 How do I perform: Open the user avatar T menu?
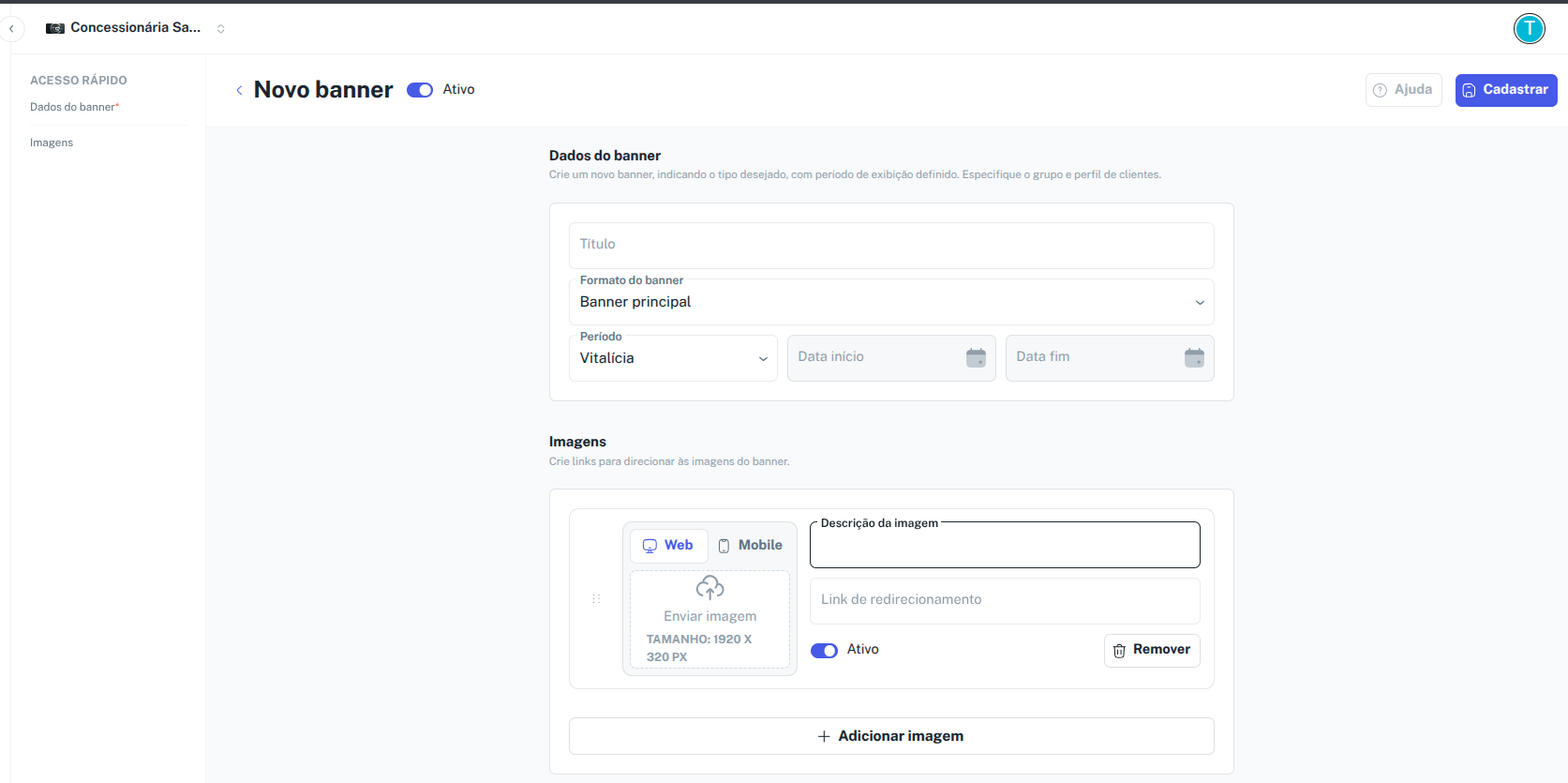coord(1529,29)
